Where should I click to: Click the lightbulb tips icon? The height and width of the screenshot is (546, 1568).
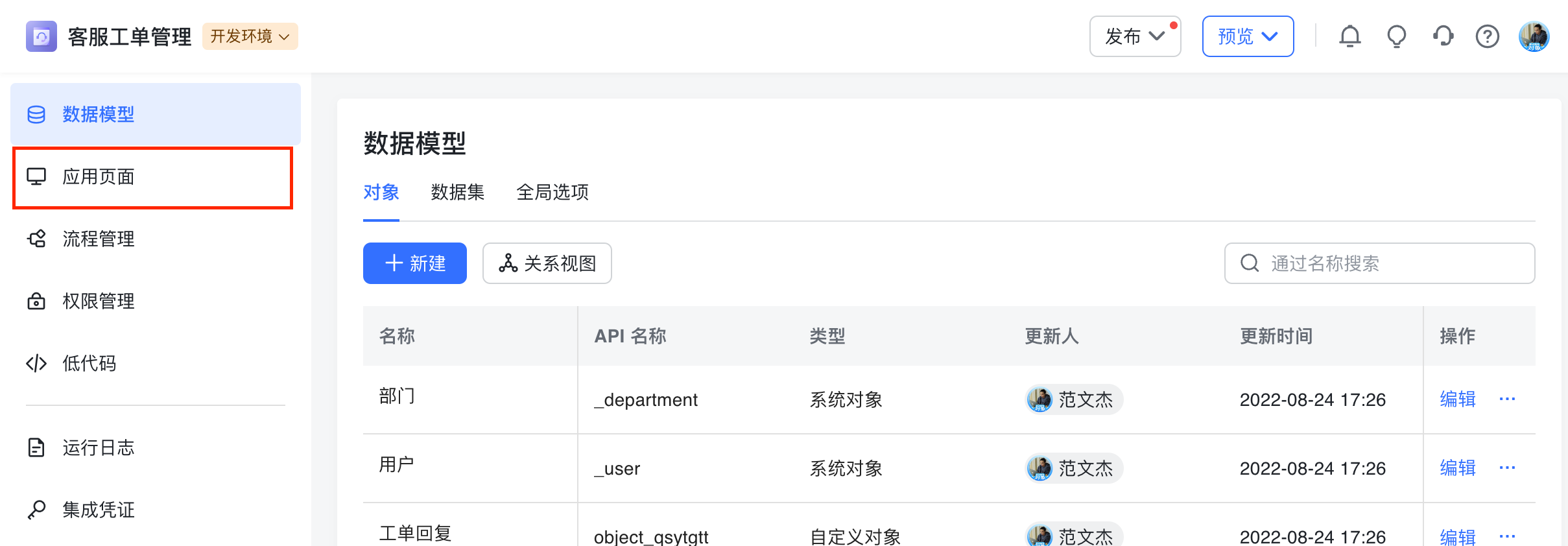[x=1396, y=36]
